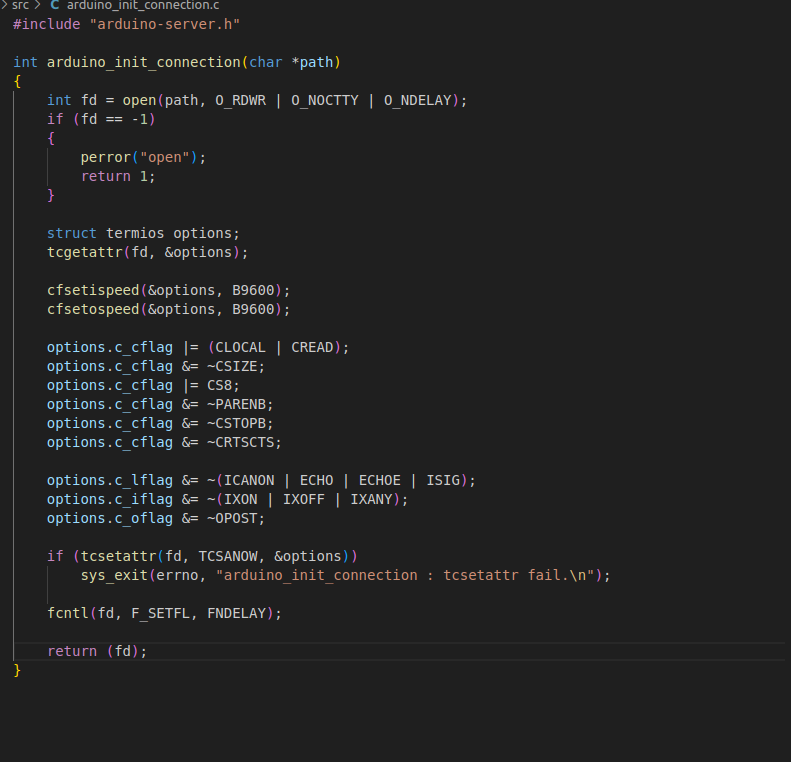Click O_NOCTTY flag
The image size is (791, 762).
pos(325,100)
